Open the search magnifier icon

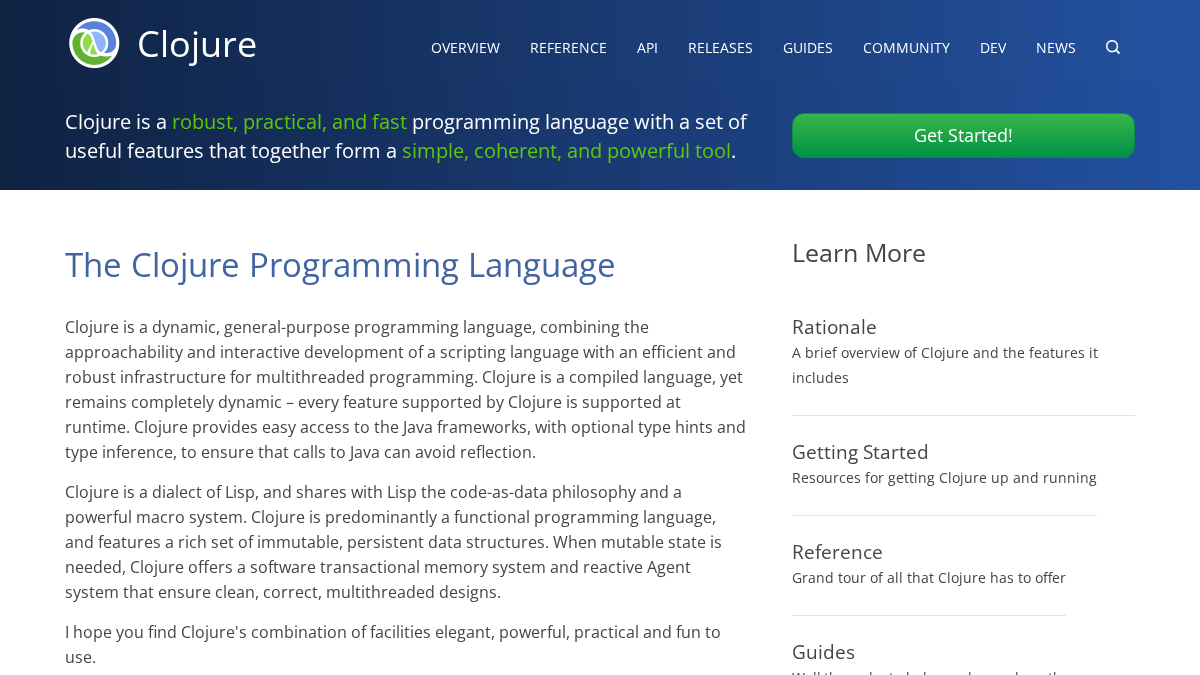pos(1113,47)
